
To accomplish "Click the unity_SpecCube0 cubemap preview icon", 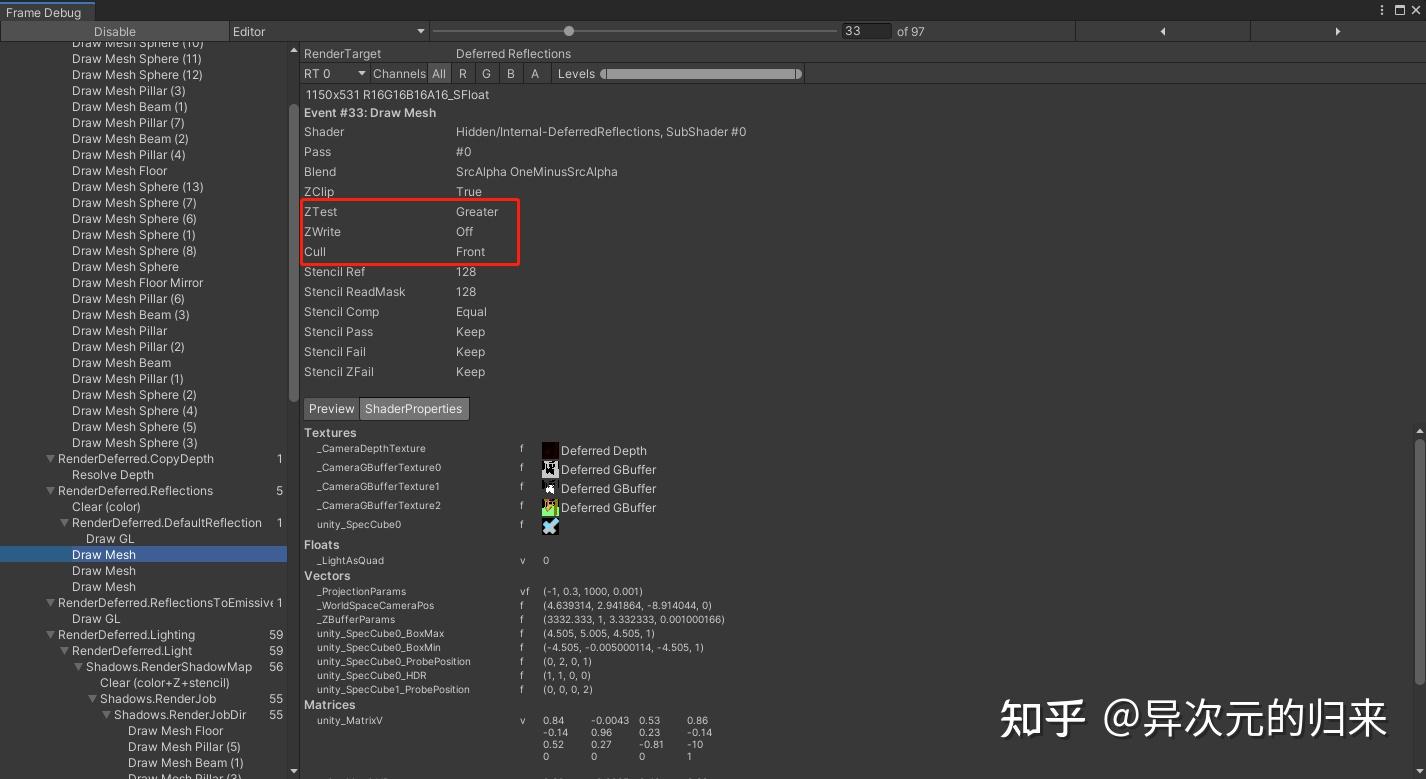I will pos(550,526).
